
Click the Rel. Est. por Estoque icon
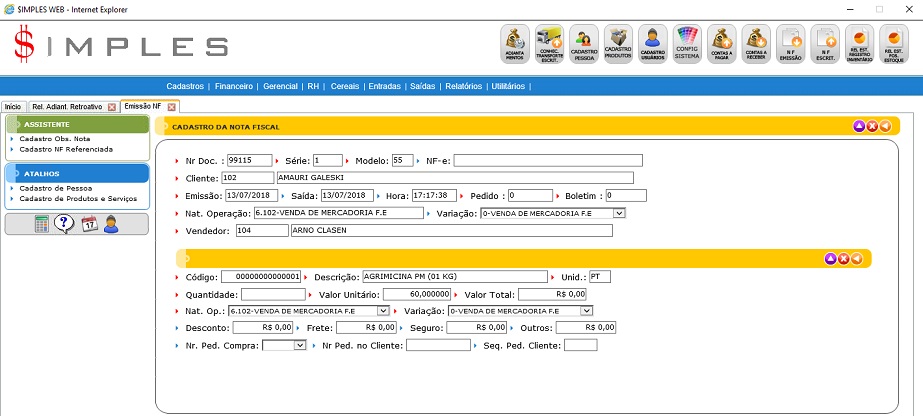tap(894, 45)
